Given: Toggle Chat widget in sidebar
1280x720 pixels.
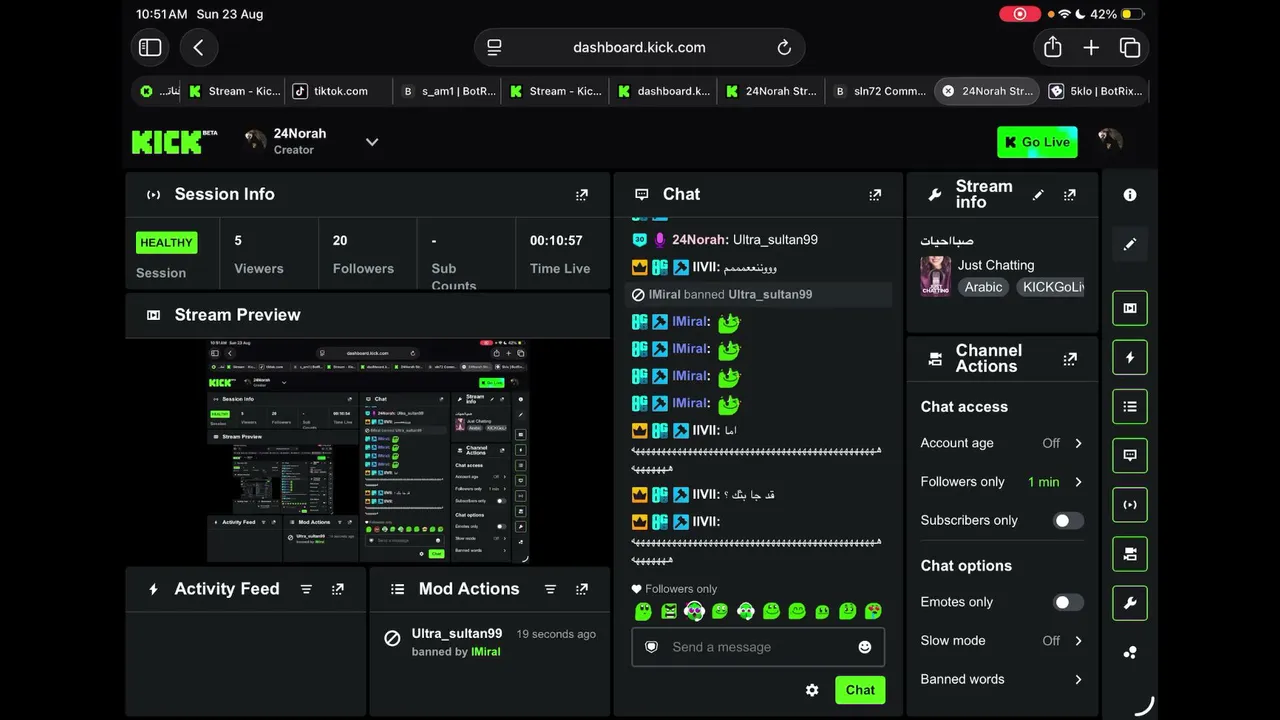Looking at the screenshot, I should click(x=1130, y=455).
